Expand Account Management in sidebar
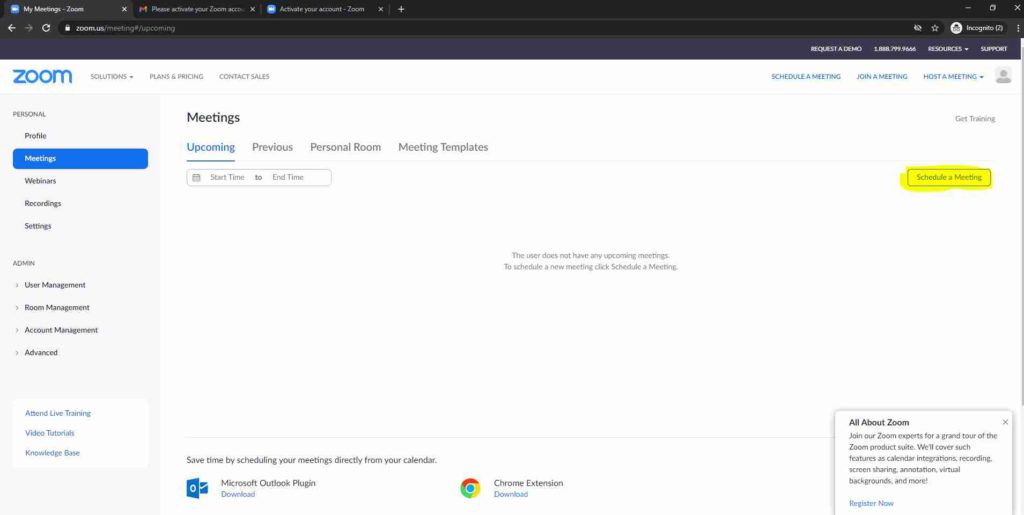Image resolution: width=1024 pixels, height=515 pixels. pos(61,330)
